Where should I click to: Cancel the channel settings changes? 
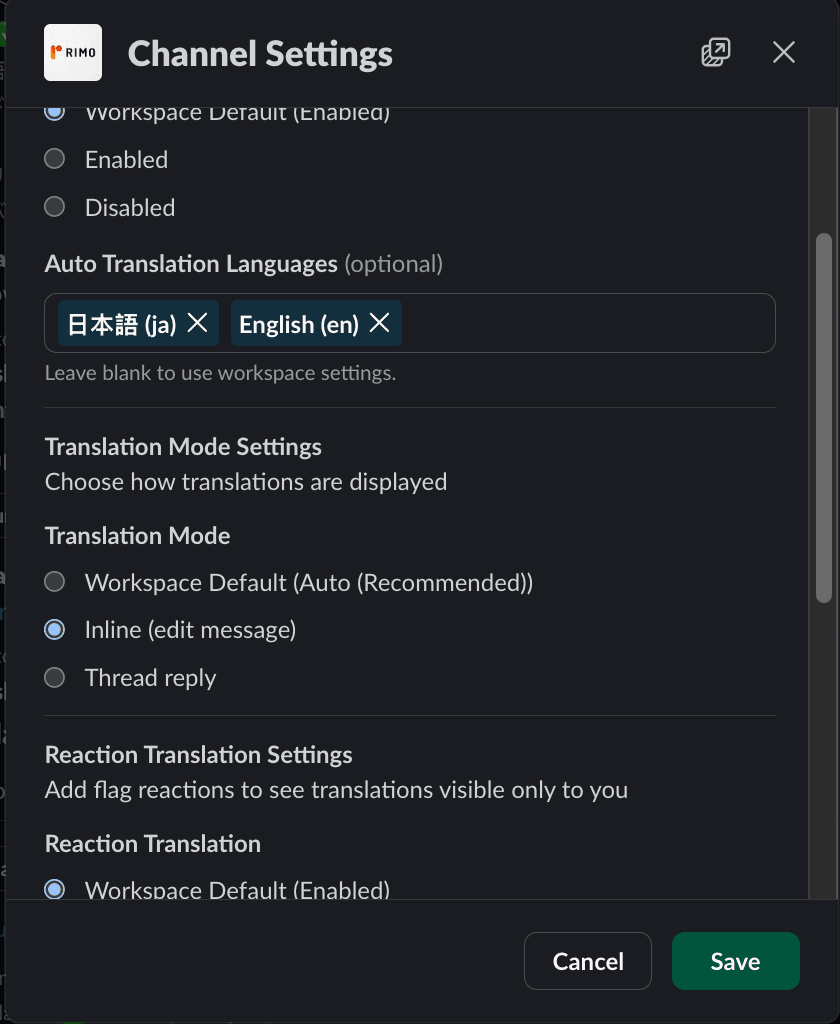point(587,961)
